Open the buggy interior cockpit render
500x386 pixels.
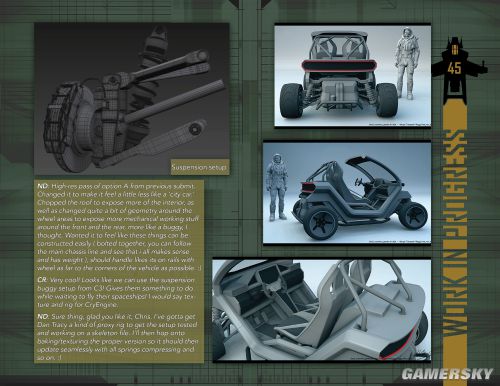click(x=322, y=310)
